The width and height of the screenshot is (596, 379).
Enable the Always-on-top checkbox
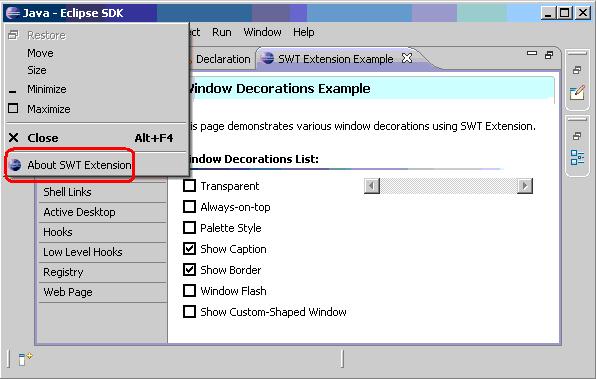point(189,207)
